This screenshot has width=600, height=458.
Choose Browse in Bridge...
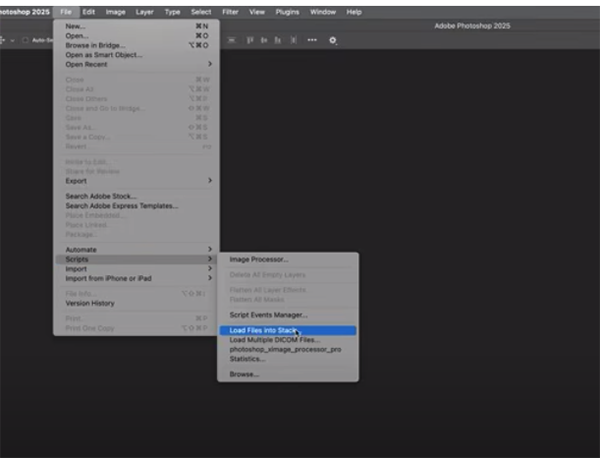[x=136, y=45]
